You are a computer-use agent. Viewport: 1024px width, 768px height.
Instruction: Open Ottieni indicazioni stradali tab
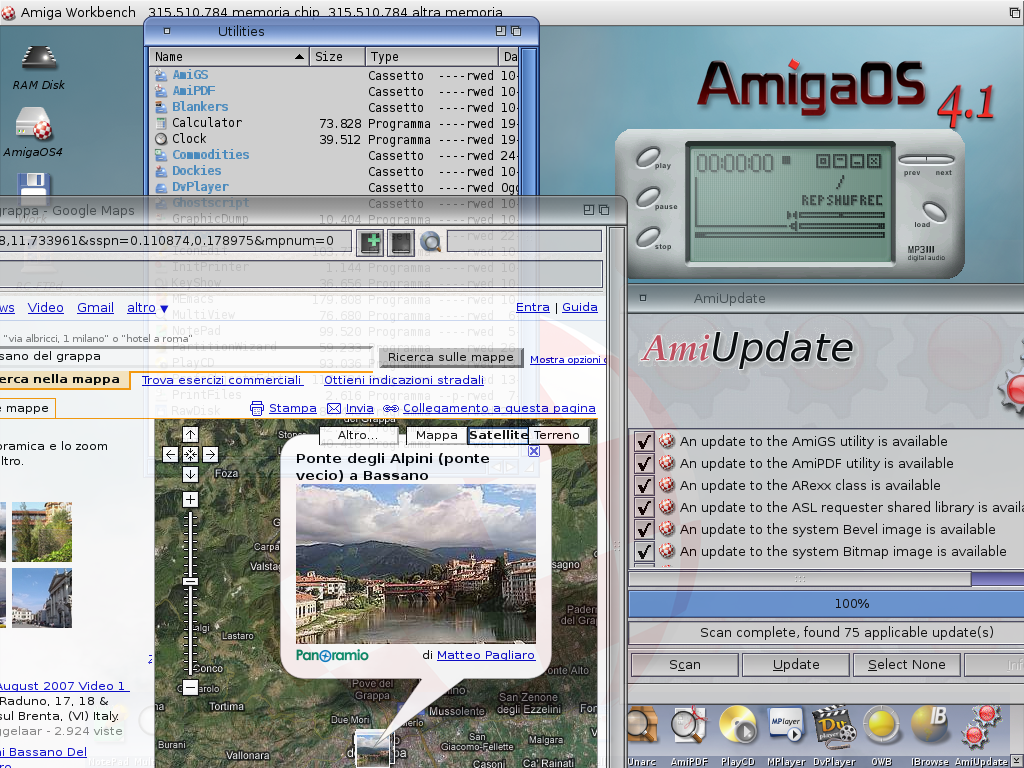[x=404, y=380]
